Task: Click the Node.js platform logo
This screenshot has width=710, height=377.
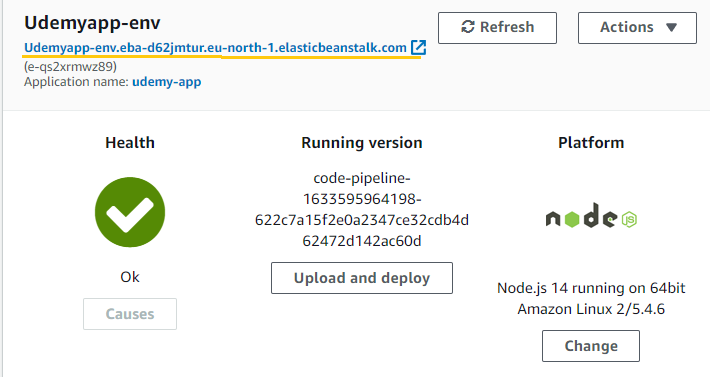Action: [x=591, y=216]
